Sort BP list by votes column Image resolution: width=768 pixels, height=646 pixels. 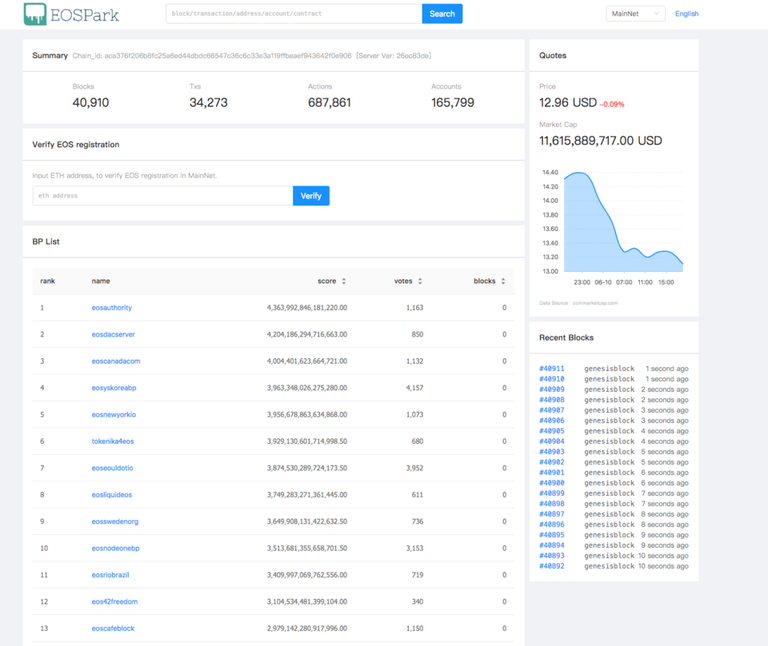(x=419, y=281)
